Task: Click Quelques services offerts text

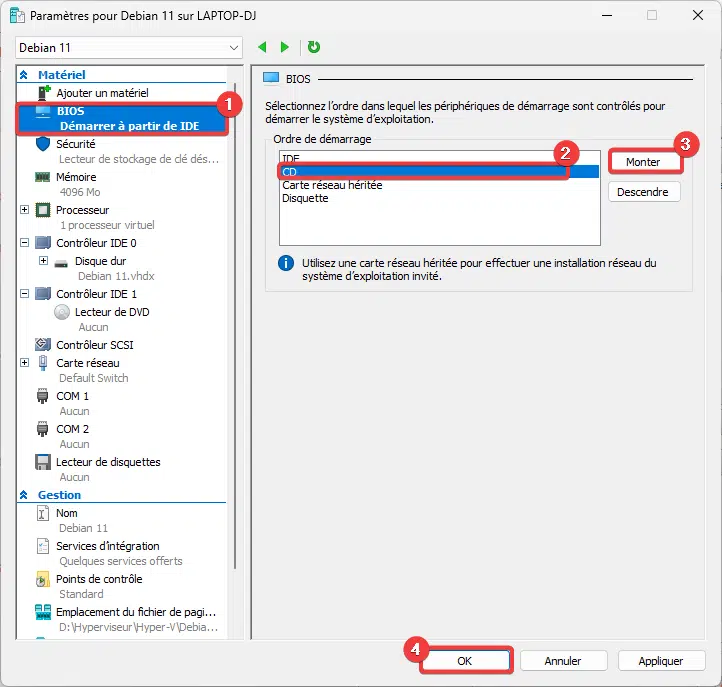Action: pyautogui.click(x=121, y=561)
